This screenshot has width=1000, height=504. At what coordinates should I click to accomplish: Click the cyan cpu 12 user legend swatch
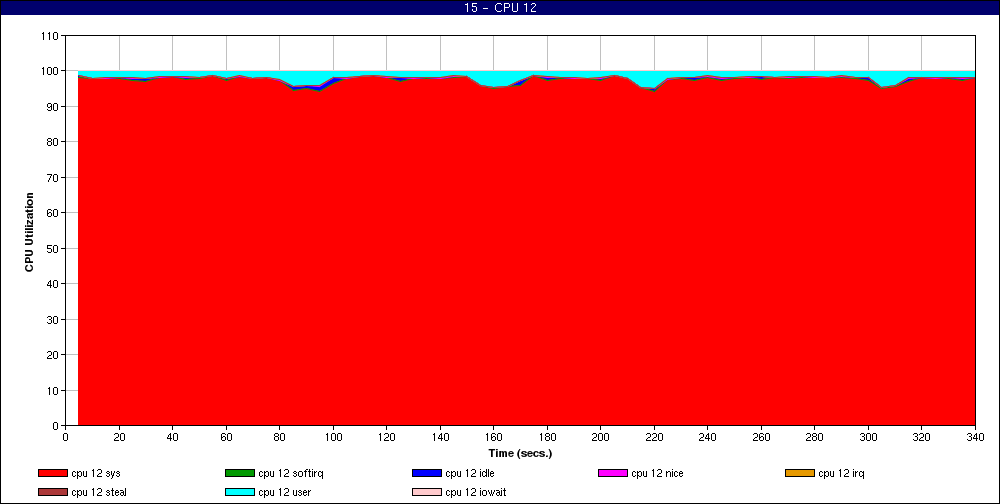[x=240, y=493]
